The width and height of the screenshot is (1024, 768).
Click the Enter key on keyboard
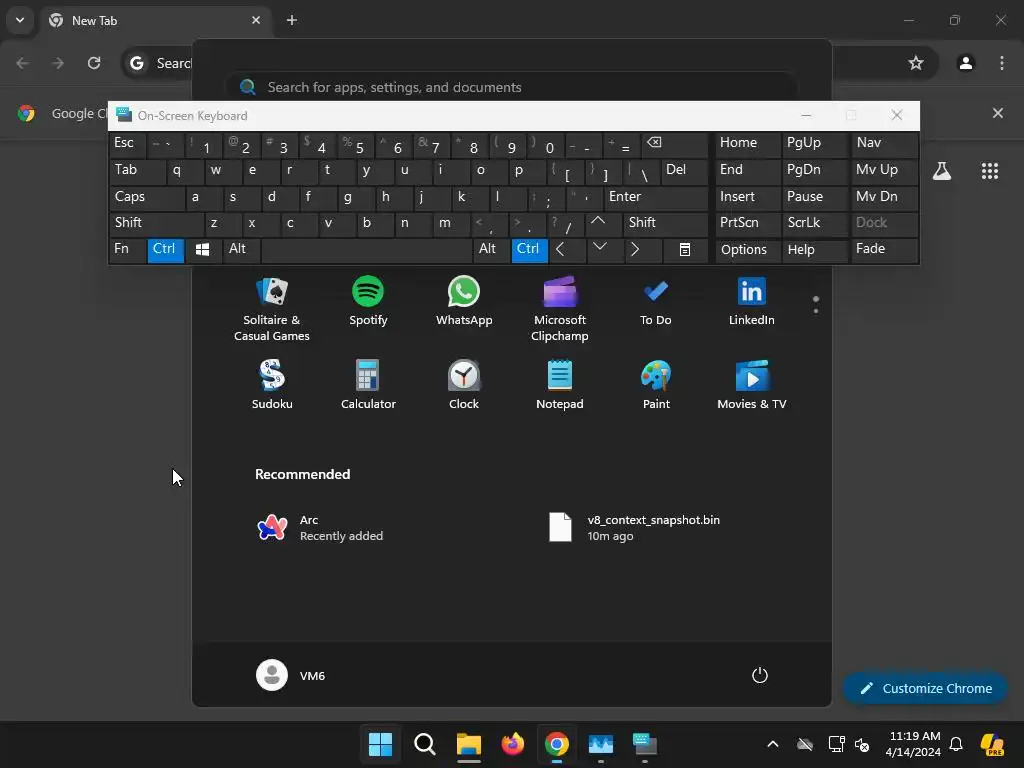click(x=656, y=197)
